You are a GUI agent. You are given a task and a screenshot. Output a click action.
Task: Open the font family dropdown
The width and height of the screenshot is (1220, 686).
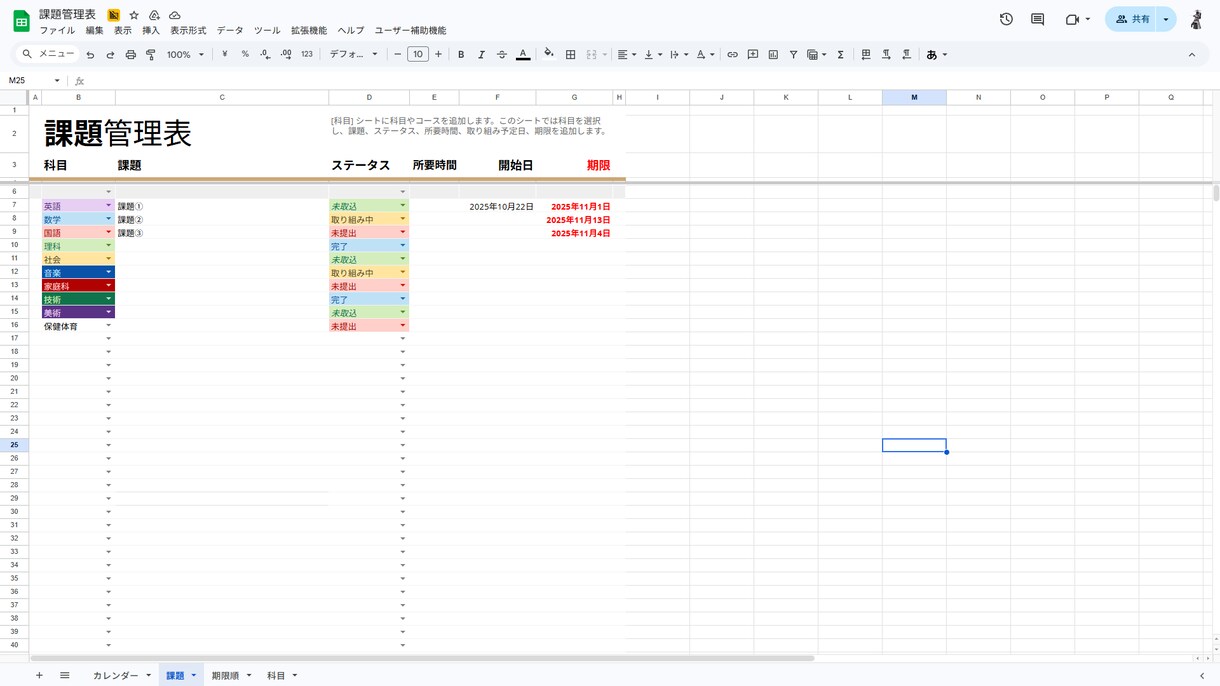point(354,55)
